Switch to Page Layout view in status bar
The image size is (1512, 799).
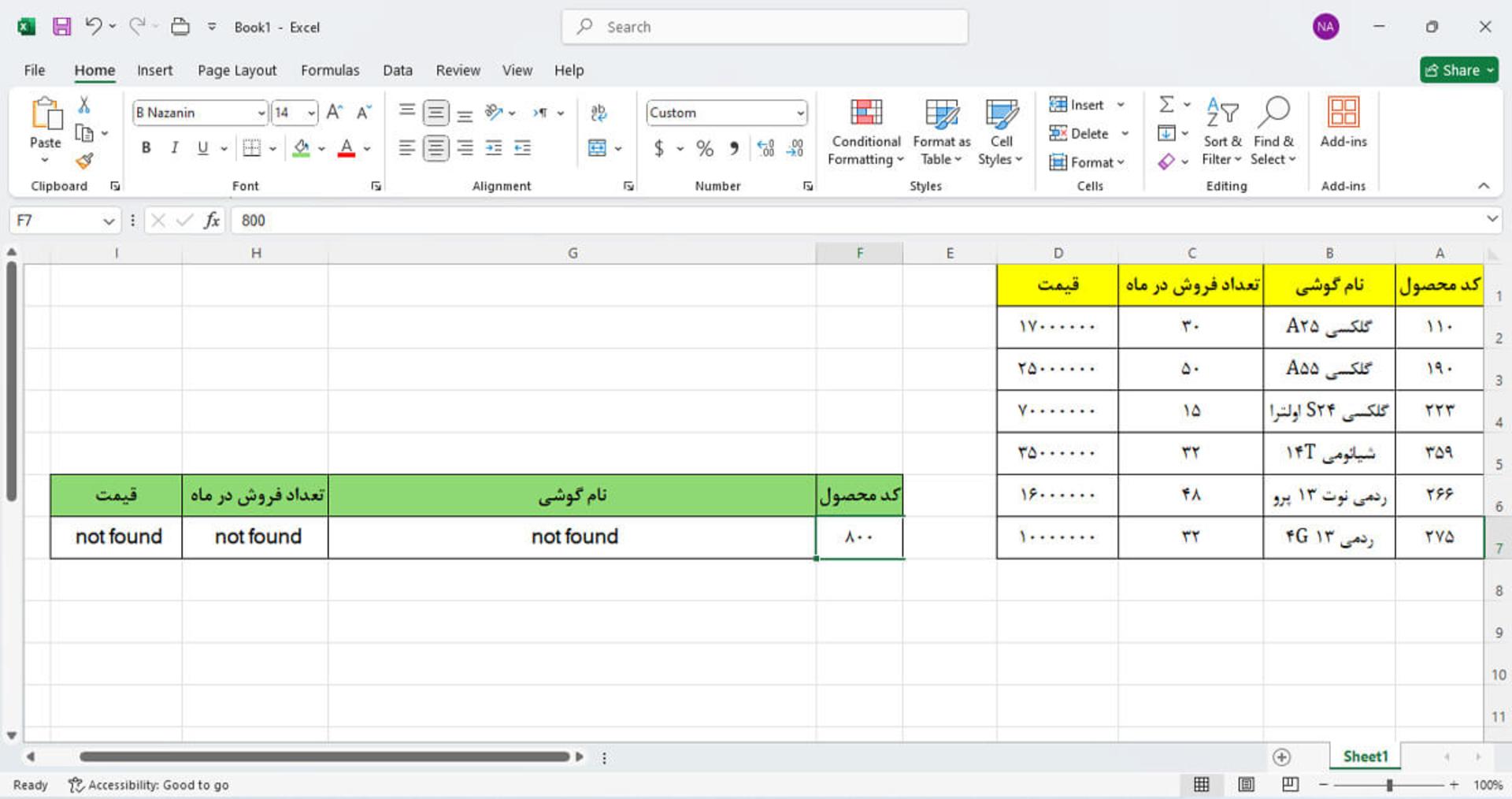1246,784
